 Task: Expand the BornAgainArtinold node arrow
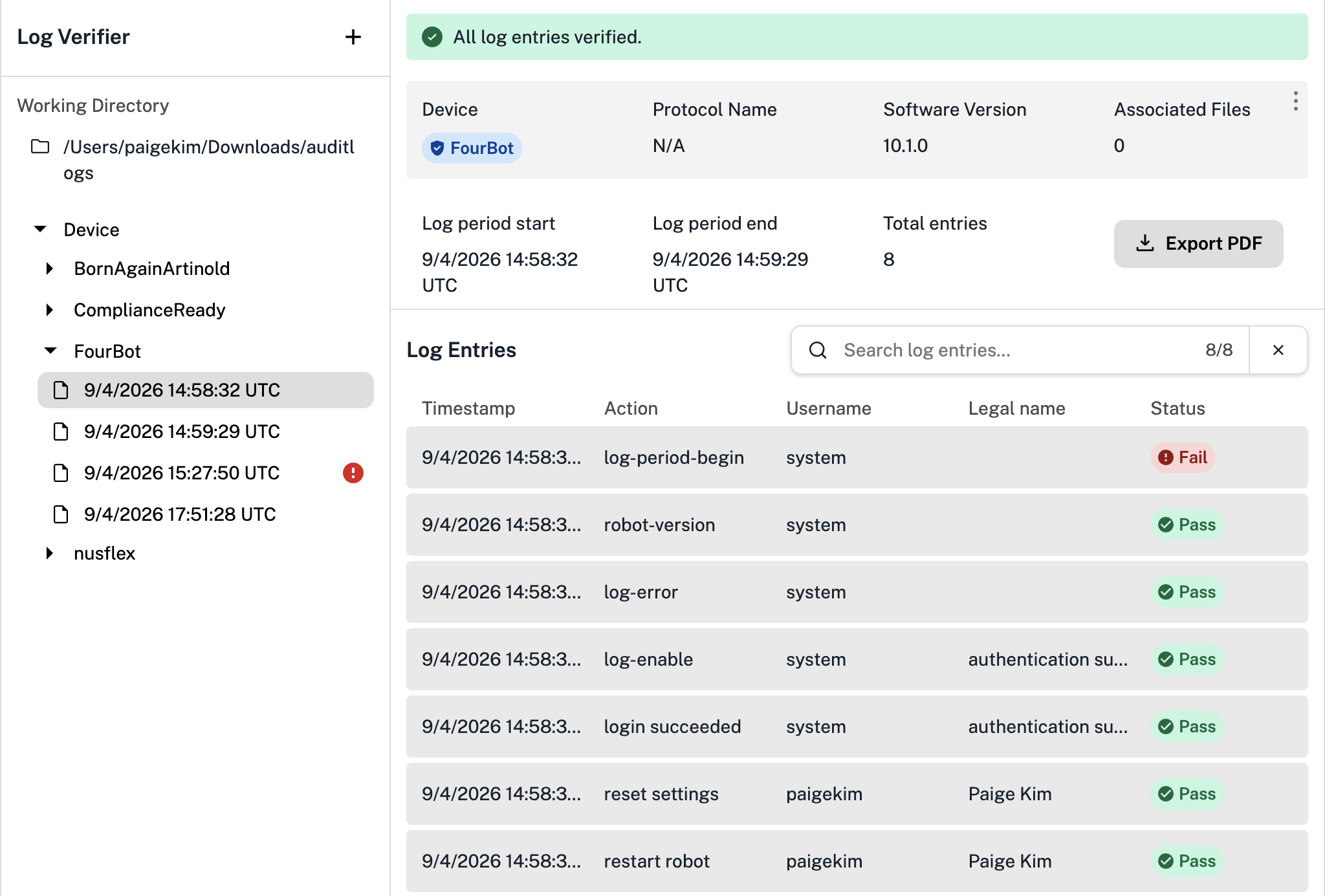(50, 268)
